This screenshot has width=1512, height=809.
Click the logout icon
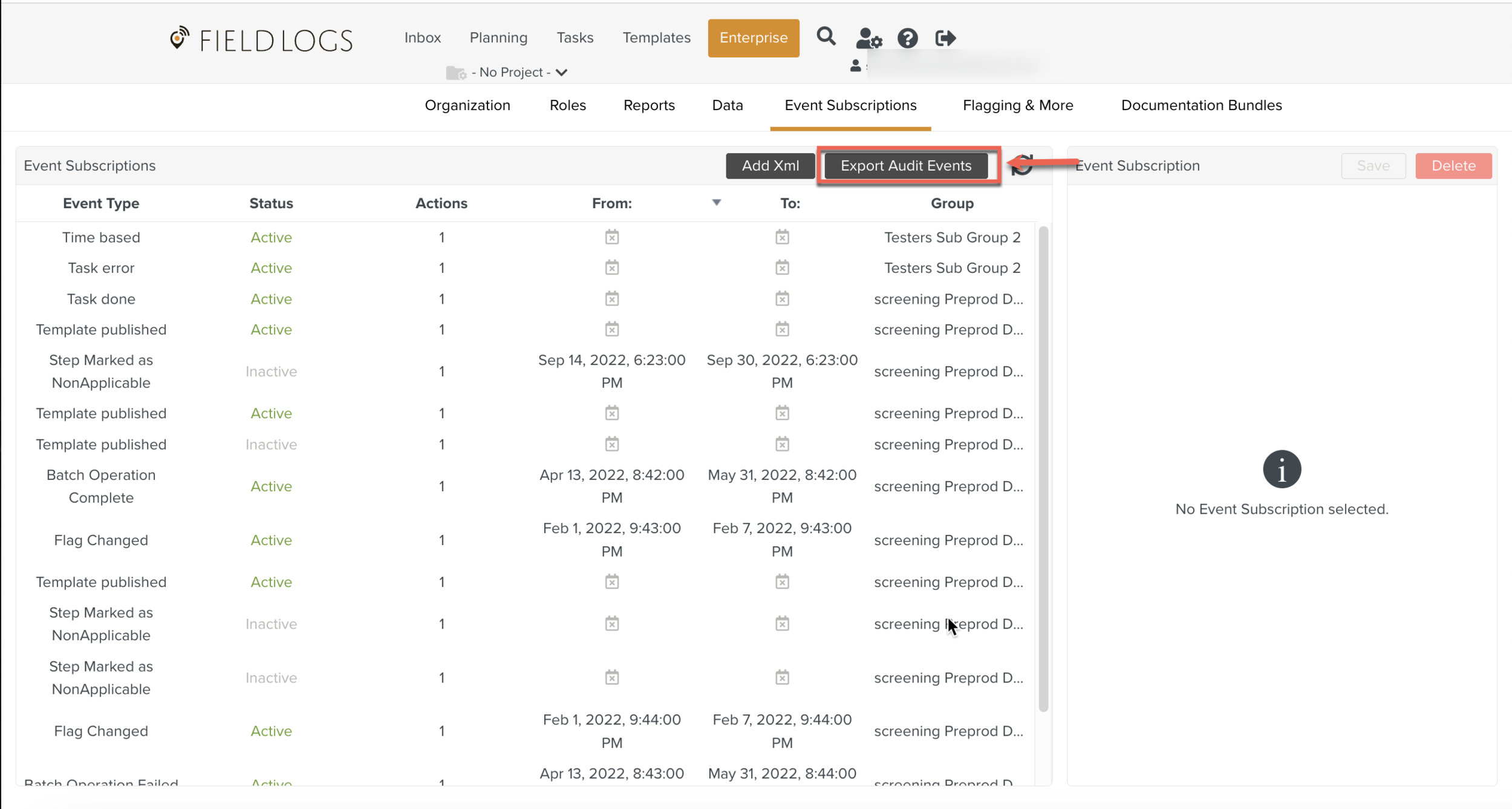pyautogui.click(x=945, y=38)
